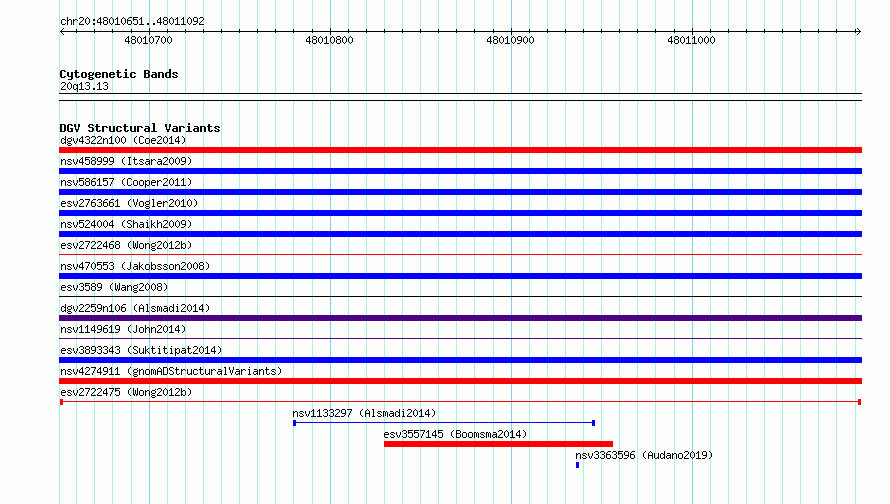Click the thin black esv3589 line
This screenshot has width=890, height=504.
[460, 296]
